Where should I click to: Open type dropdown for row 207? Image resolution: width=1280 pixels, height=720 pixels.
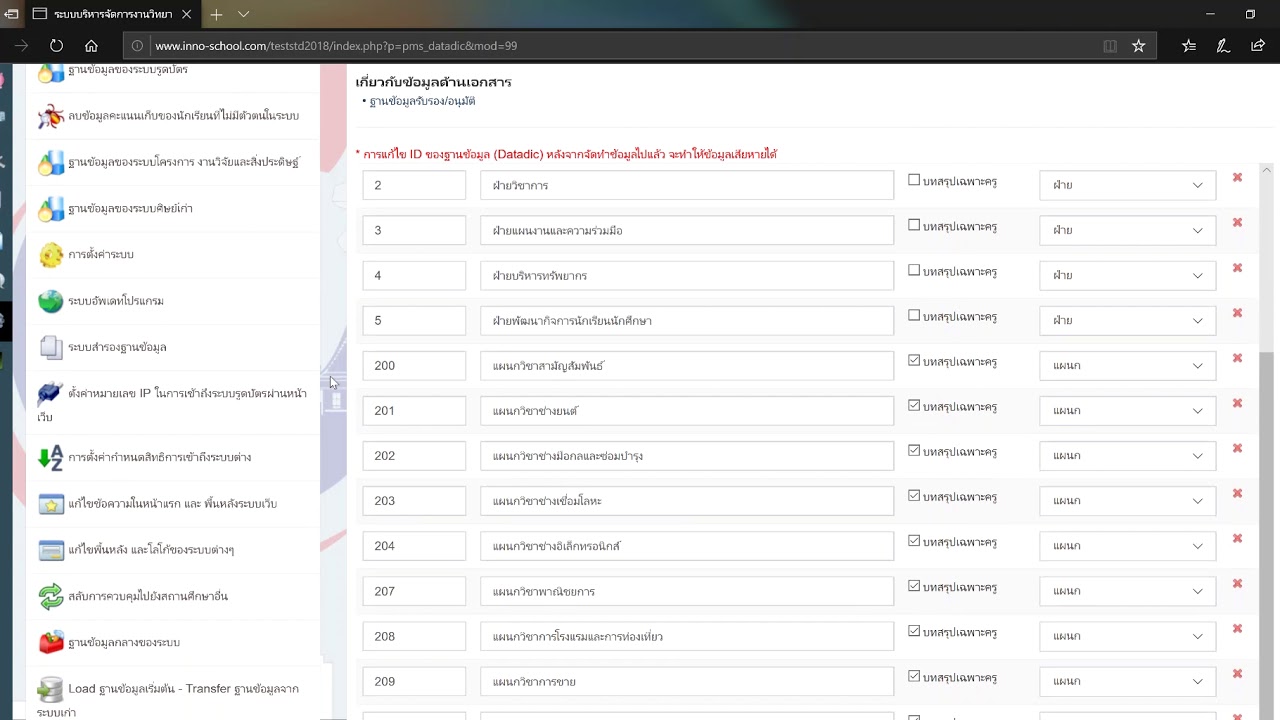pyautogui.click(x=1127, y=591)
